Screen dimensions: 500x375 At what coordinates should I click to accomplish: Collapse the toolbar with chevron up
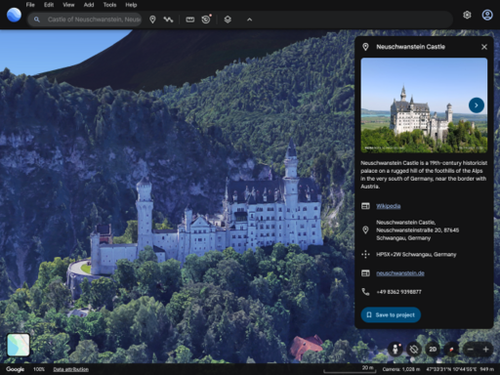(249, 20)
